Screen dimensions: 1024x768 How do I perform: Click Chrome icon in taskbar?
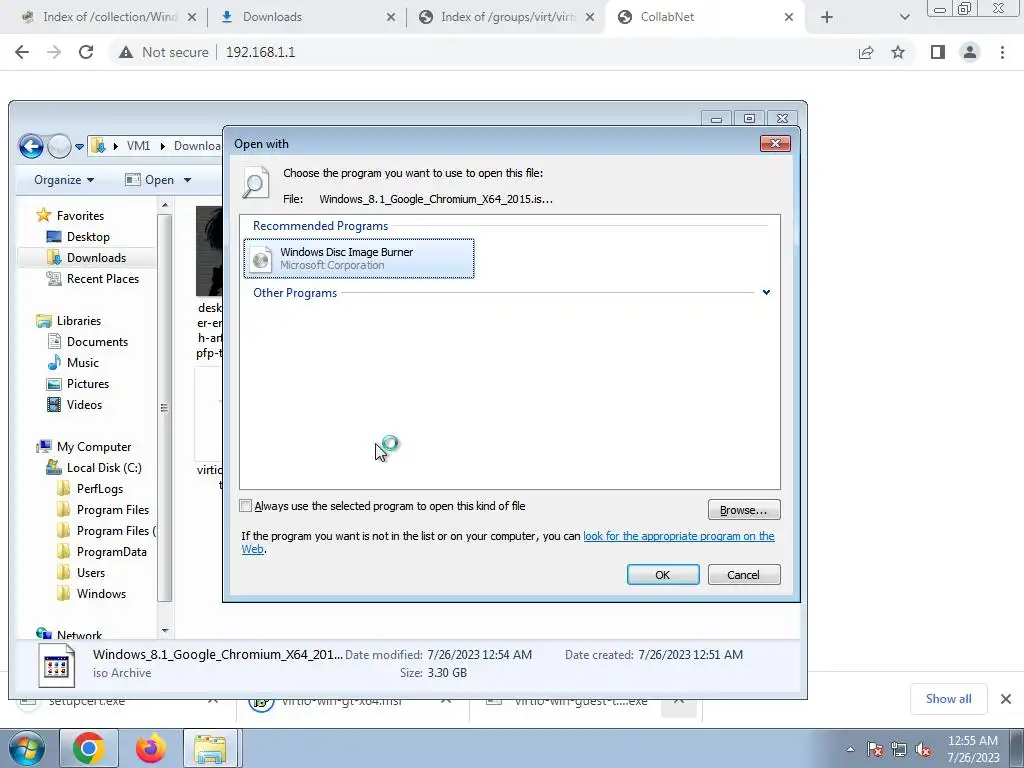(88, 748)
